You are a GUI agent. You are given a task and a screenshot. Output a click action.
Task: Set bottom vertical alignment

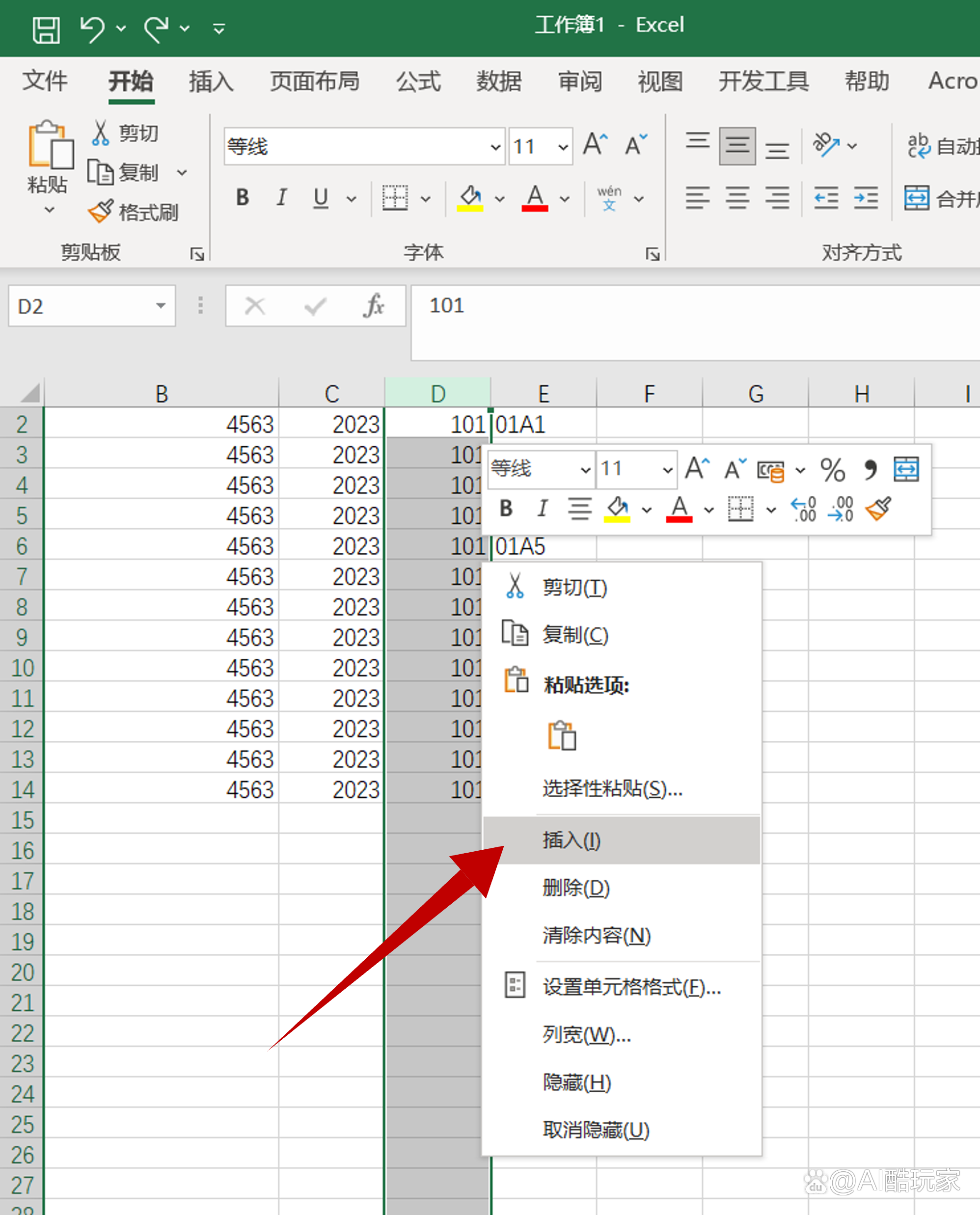point(777,150)
